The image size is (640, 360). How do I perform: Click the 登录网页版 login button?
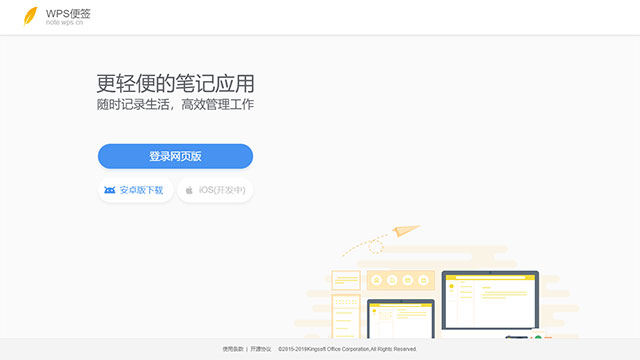pos(176,156)
